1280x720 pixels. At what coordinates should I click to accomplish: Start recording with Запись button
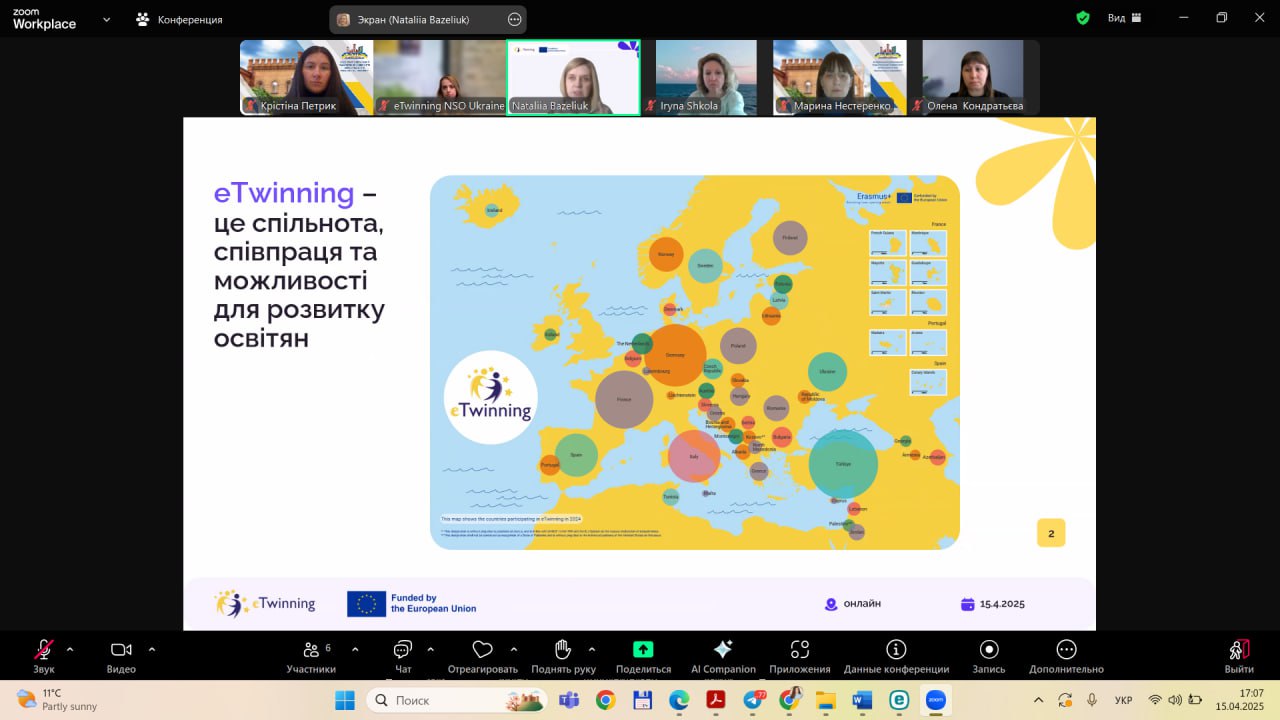989,657
